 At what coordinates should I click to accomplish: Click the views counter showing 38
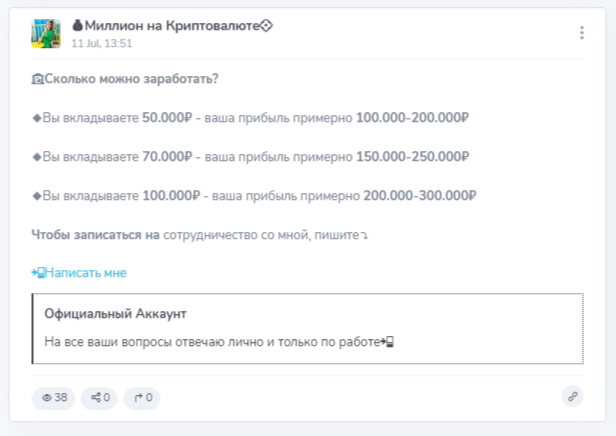[54, 398]
